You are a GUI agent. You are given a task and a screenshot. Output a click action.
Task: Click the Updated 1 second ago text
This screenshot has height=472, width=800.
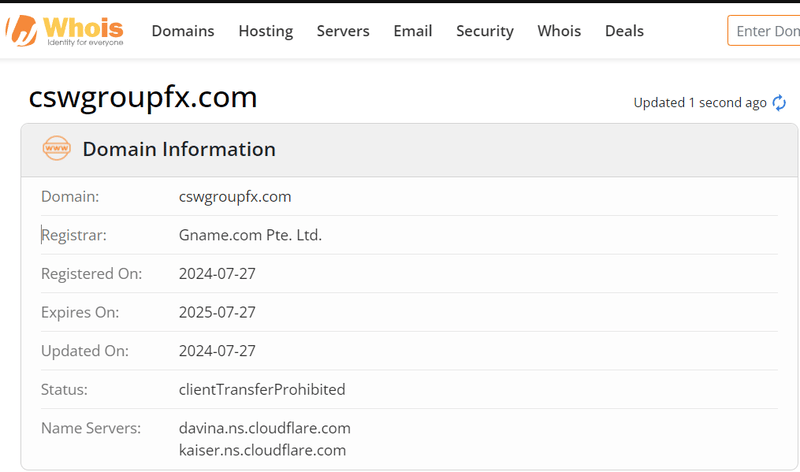tap(700, 103)
